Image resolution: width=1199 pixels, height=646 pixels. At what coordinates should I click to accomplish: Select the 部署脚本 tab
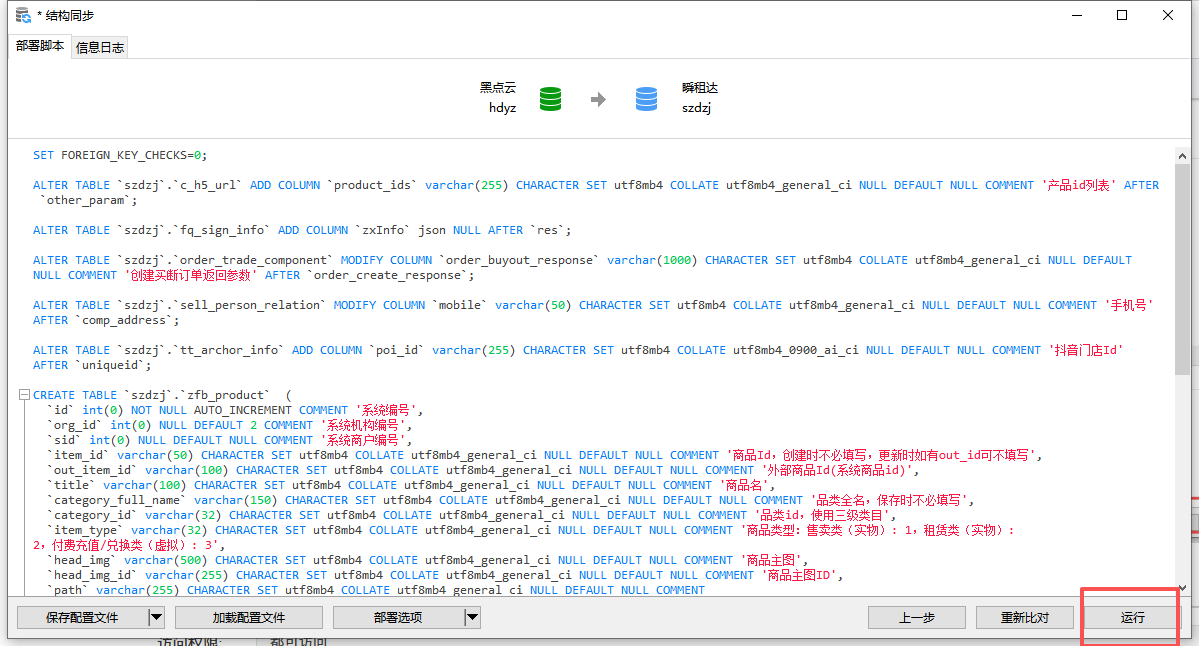tap(40, 46)
